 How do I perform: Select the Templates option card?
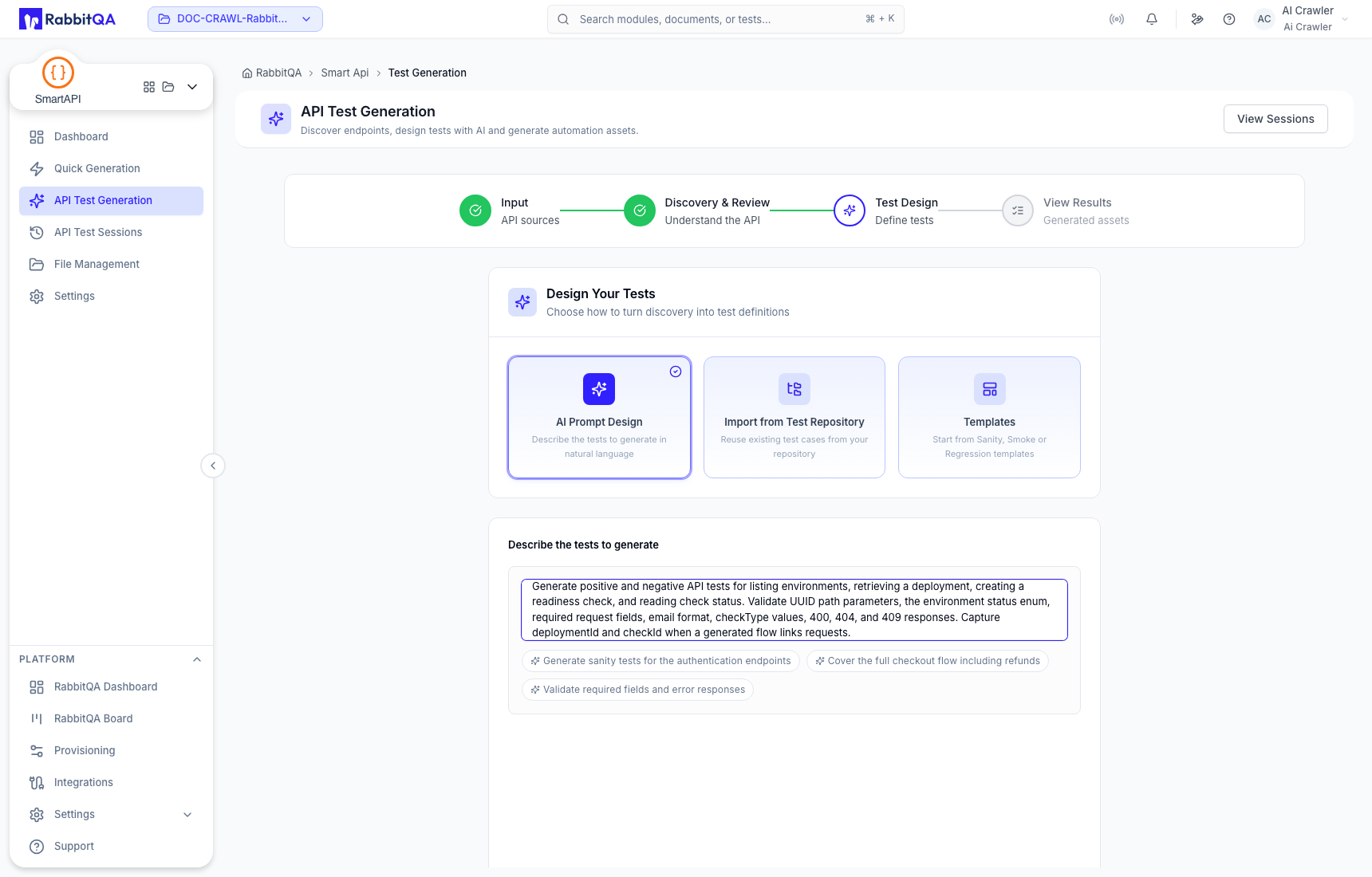pyautogui.click(x=990, y=418)
